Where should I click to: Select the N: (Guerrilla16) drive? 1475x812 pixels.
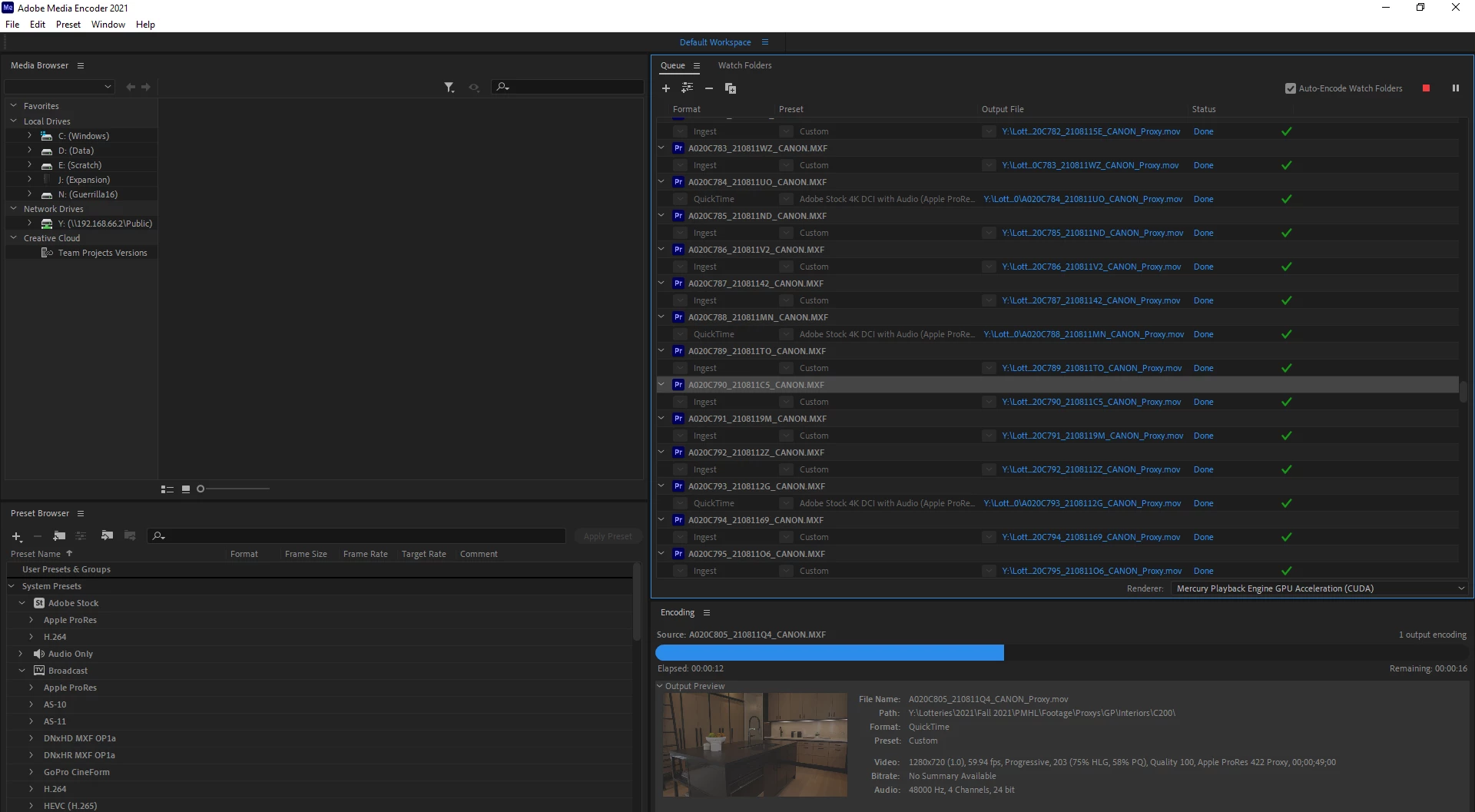point(88,195)
